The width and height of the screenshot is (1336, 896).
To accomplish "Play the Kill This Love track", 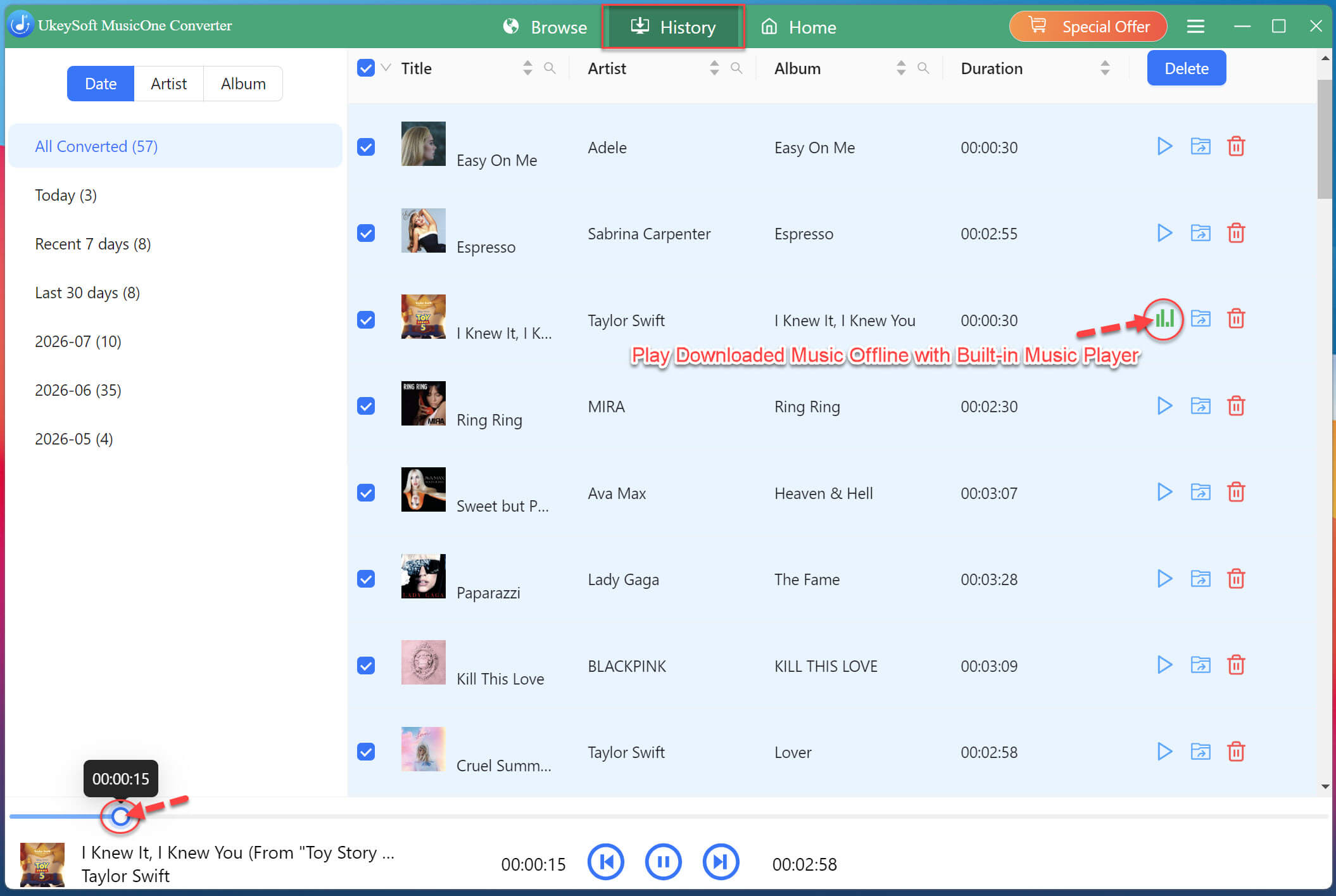I will tap(1164, 665).
